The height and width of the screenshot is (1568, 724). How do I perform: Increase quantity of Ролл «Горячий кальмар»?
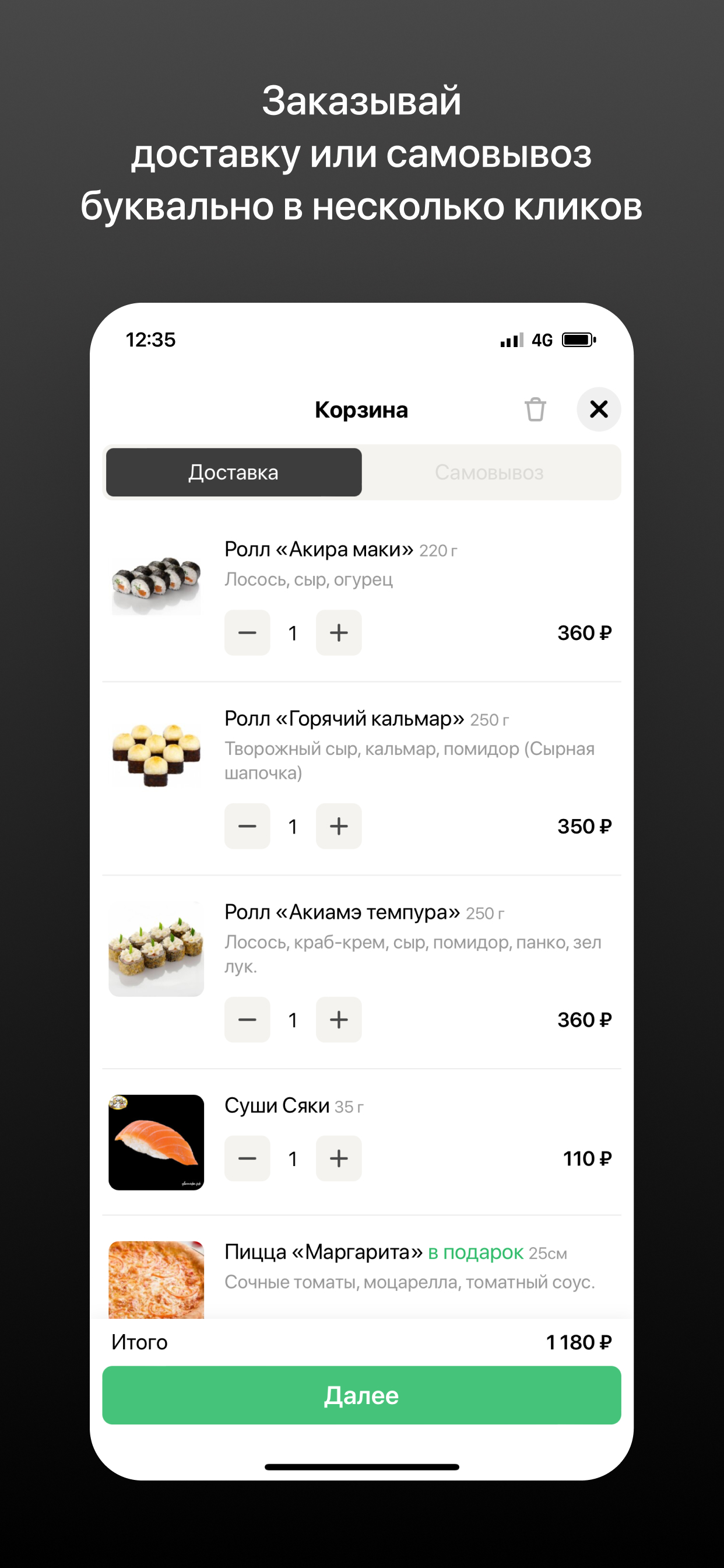(339, 826)
